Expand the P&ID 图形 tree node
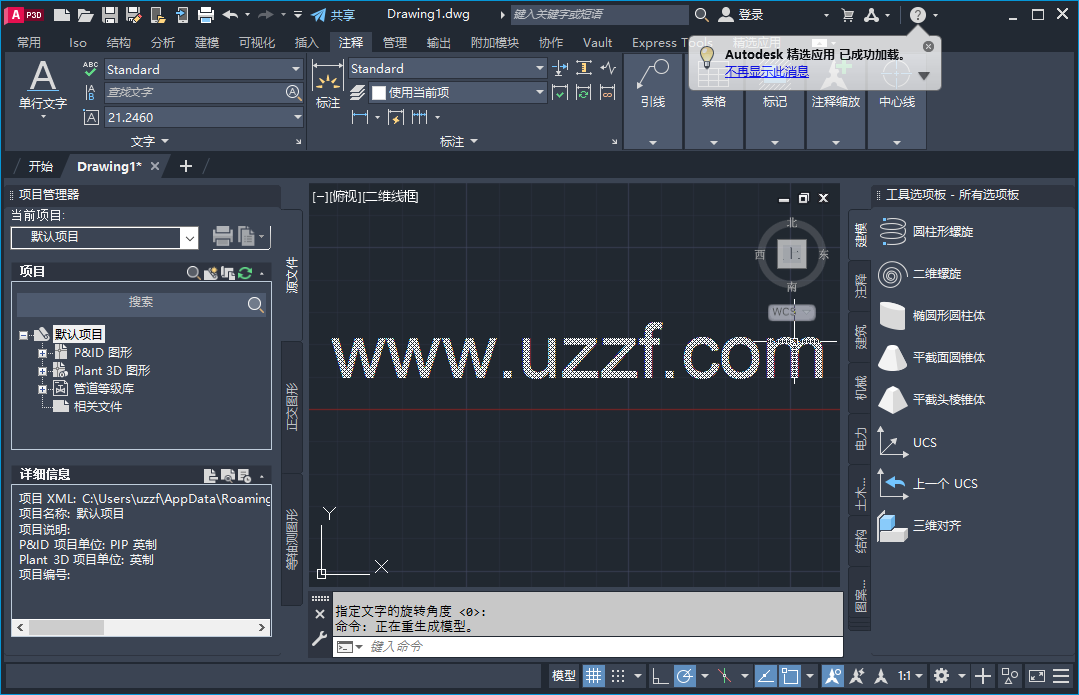The height and width of the screenshot is (695, 1079). click(x=44, y=352)
